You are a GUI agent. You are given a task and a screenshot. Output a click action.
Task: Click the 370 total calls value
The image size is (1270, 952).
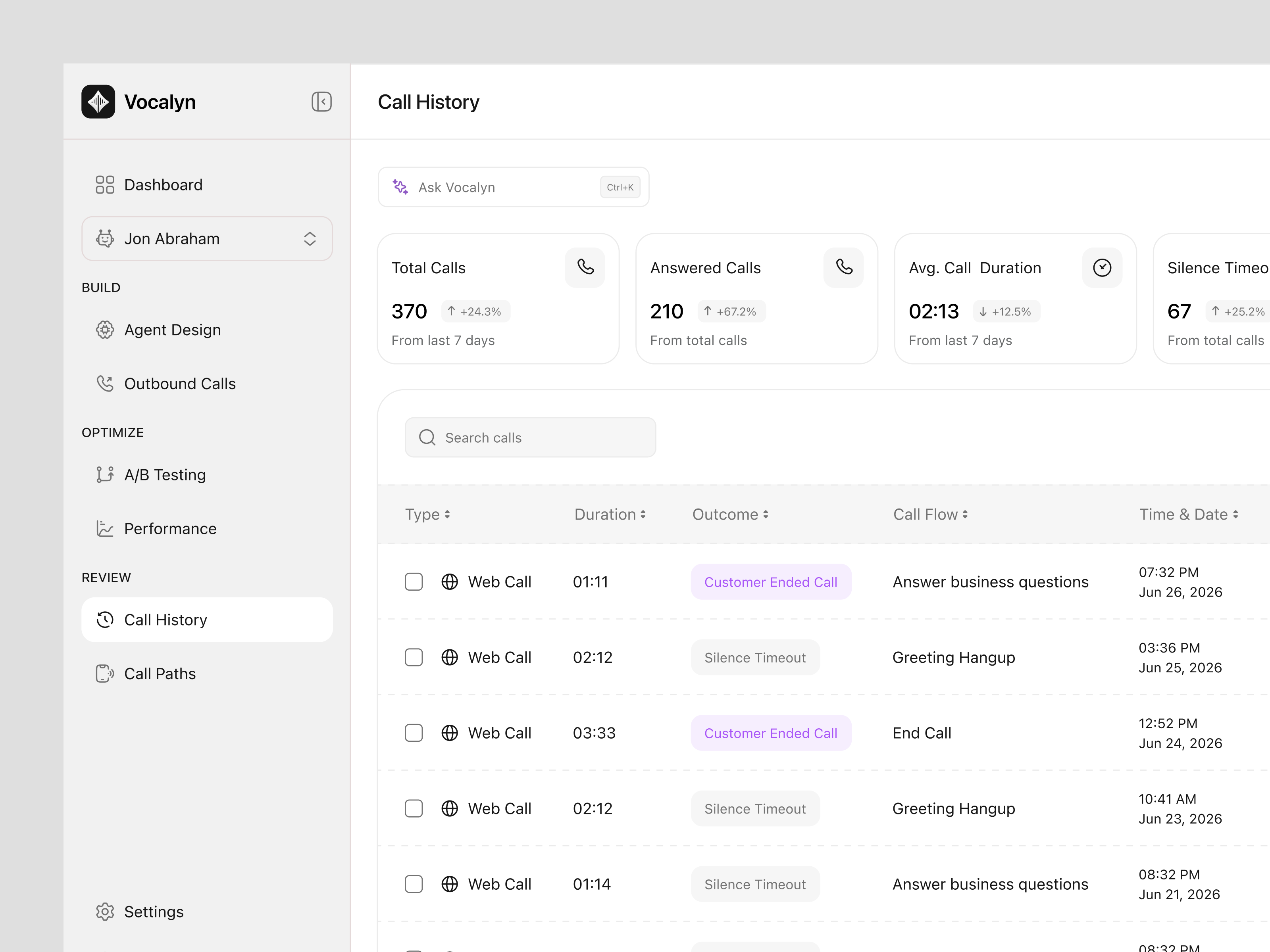[409, 312]
